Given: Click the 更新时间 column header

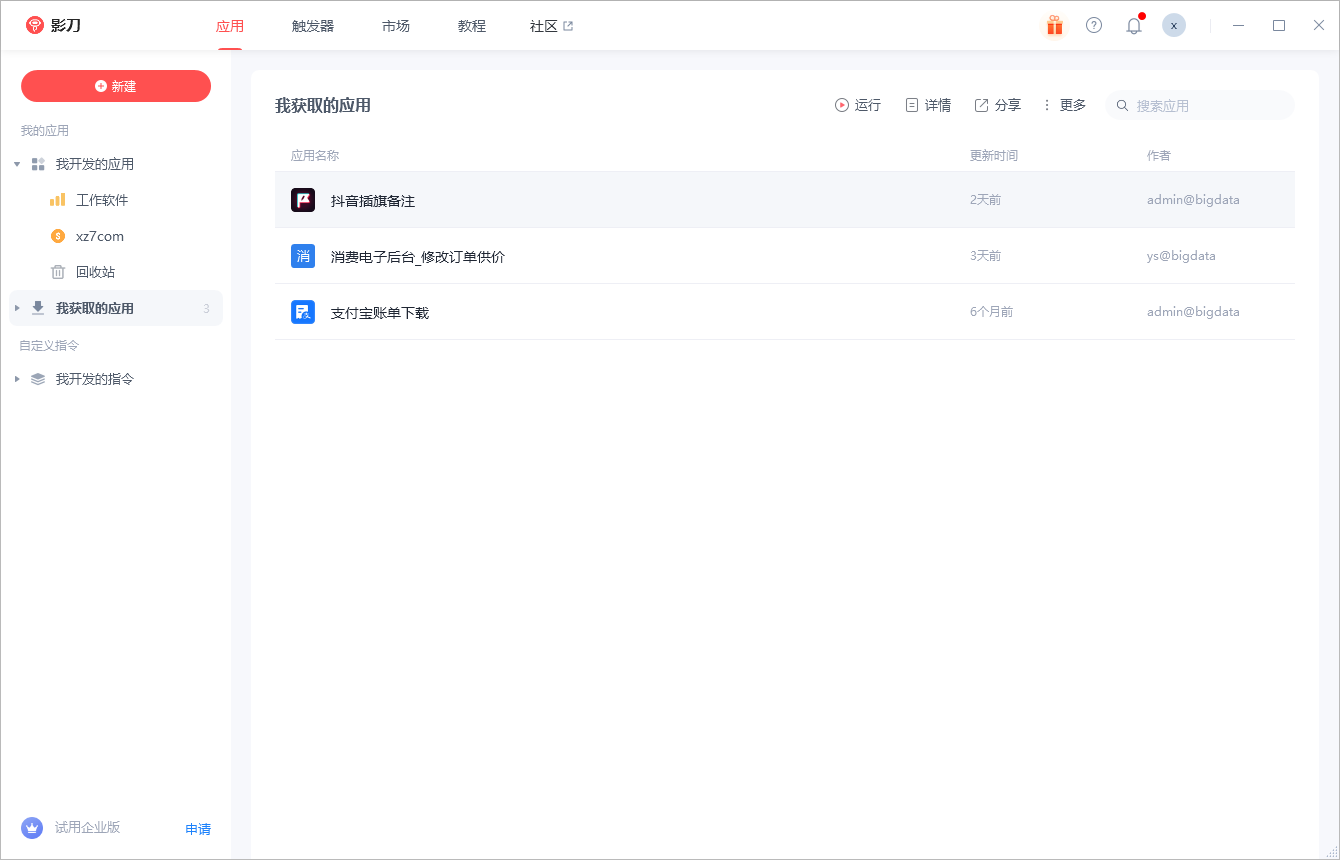Looking at the screenshot, I should pos(994,155).
